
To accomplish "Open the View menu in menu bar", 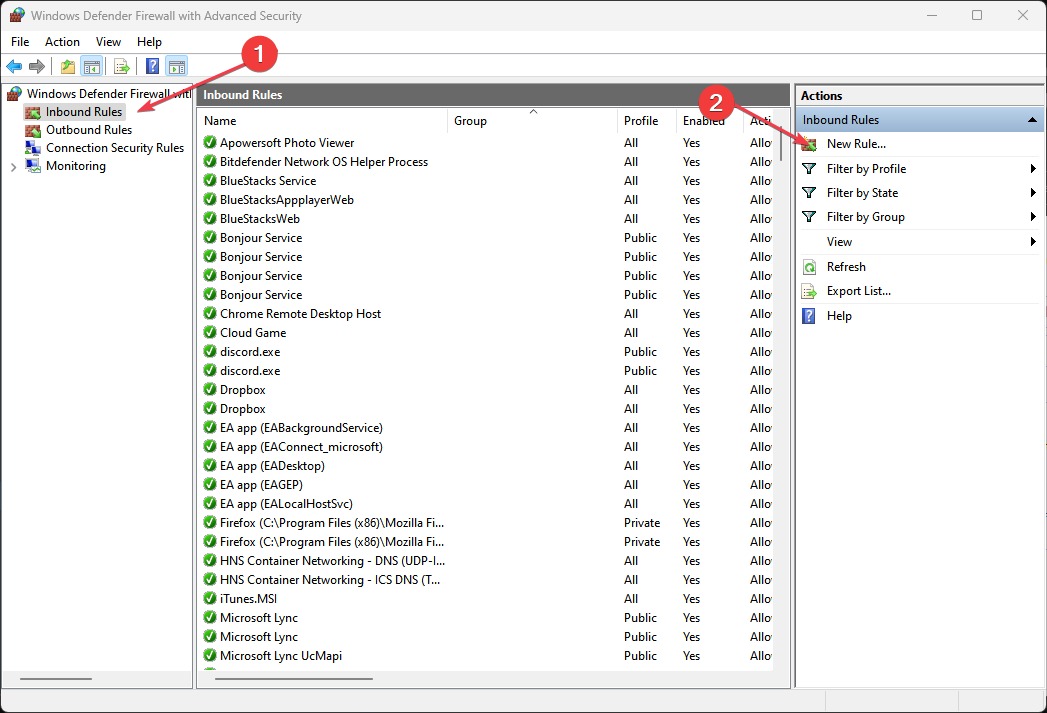I will pos(108,41).
